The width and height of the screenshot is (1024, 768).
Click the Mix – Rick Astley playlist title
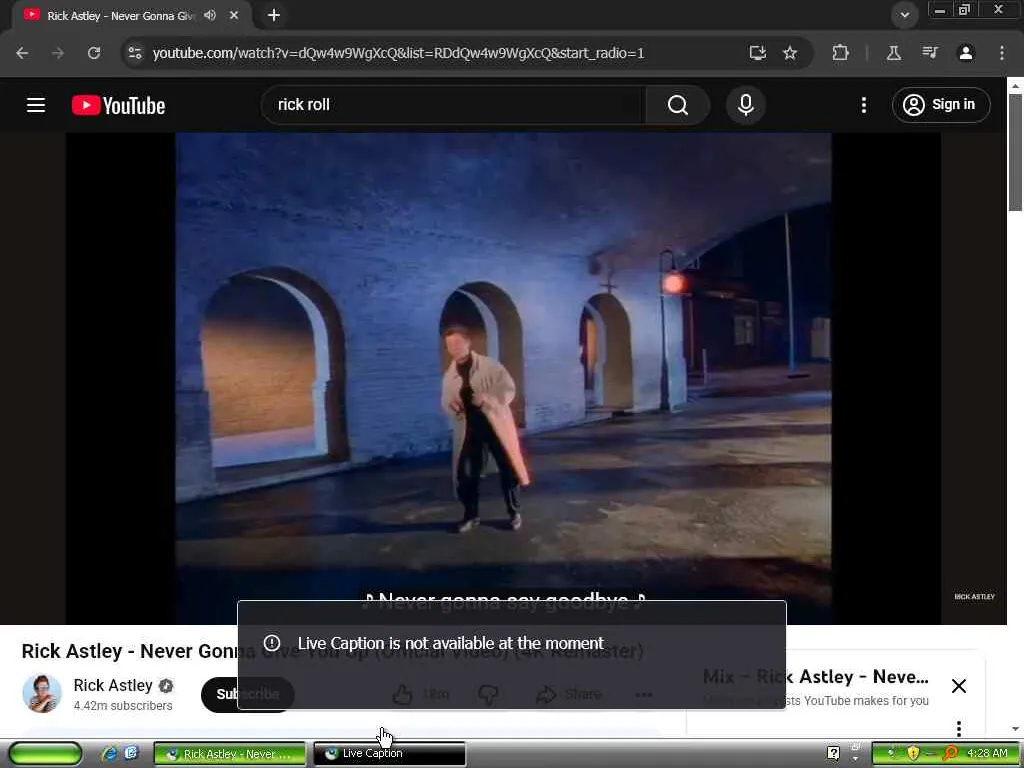pos(816,677)
